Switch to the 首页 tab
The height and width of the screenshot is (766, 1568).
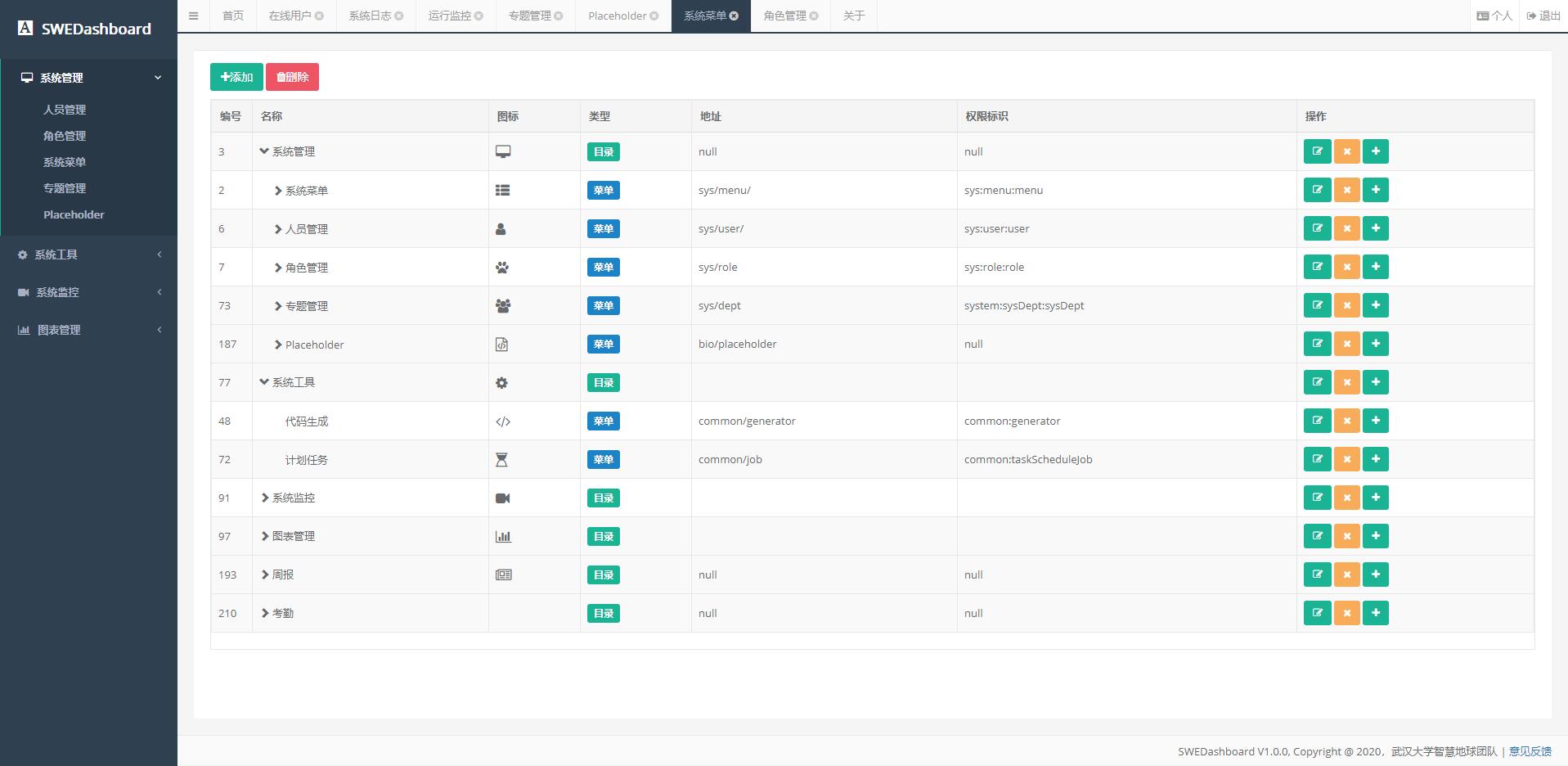pos(233,16)
